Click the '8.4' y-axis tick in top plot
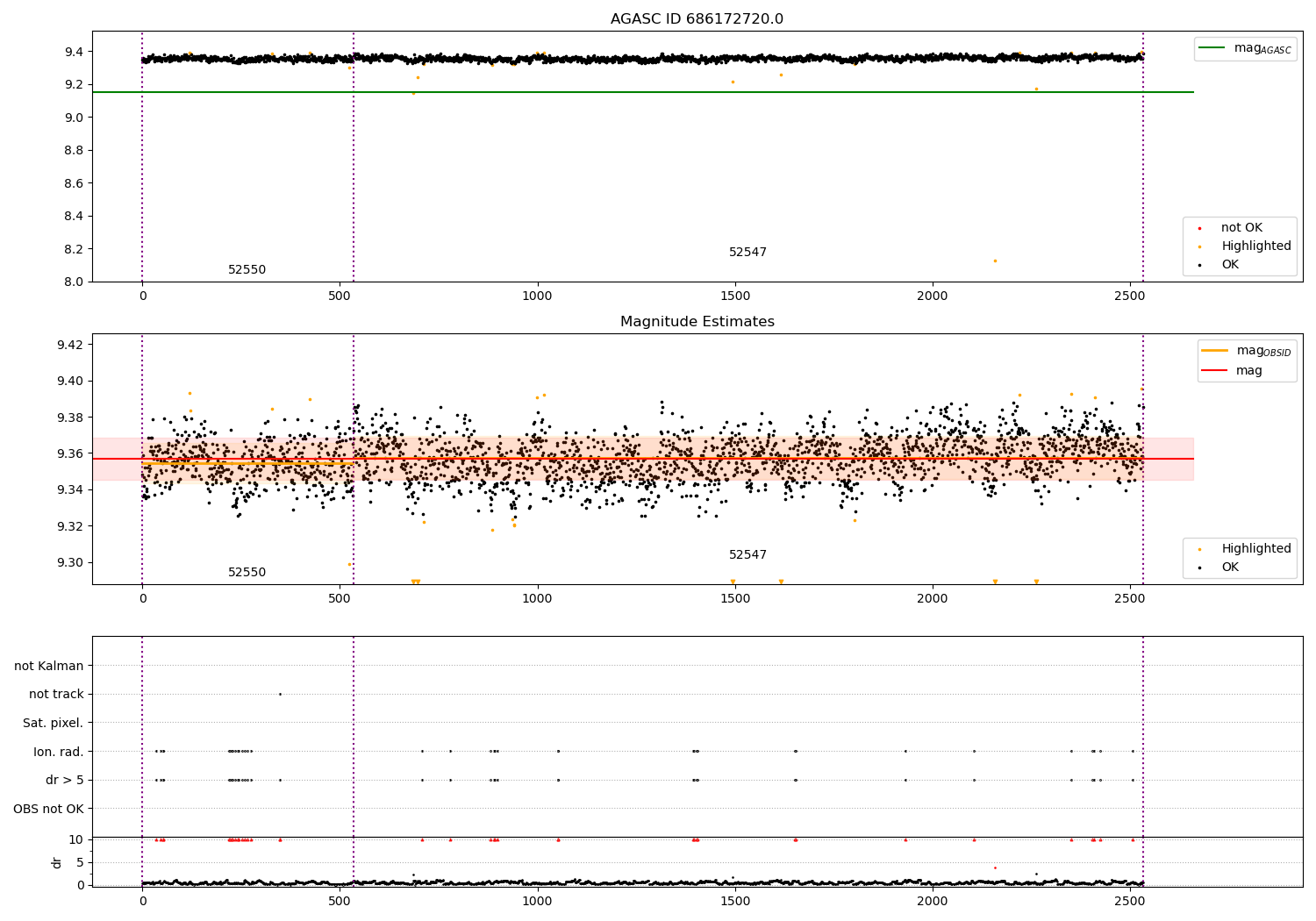 coord(74,217)
